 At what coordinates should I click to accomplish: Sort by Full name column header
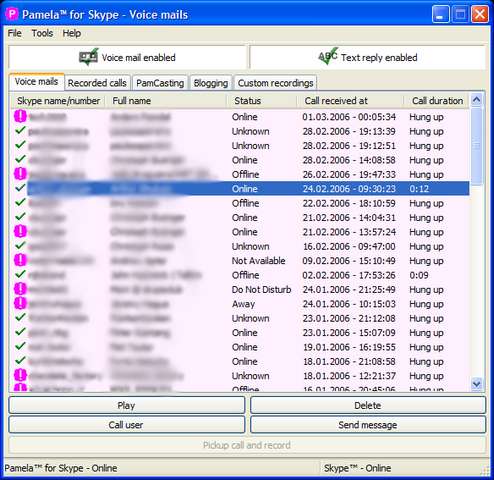pos(167,101)
